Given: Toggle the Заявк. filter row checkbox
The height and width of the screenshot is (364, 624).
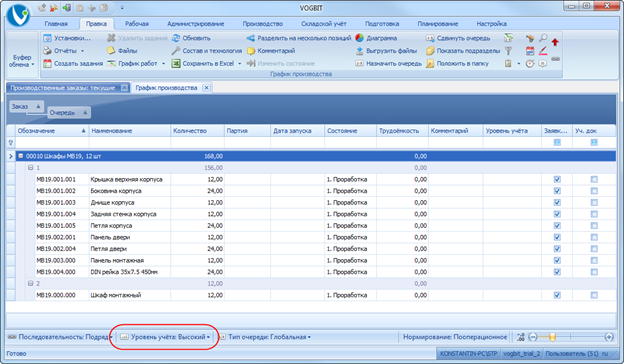Looking at the screenshot, I should coord(557,142).
